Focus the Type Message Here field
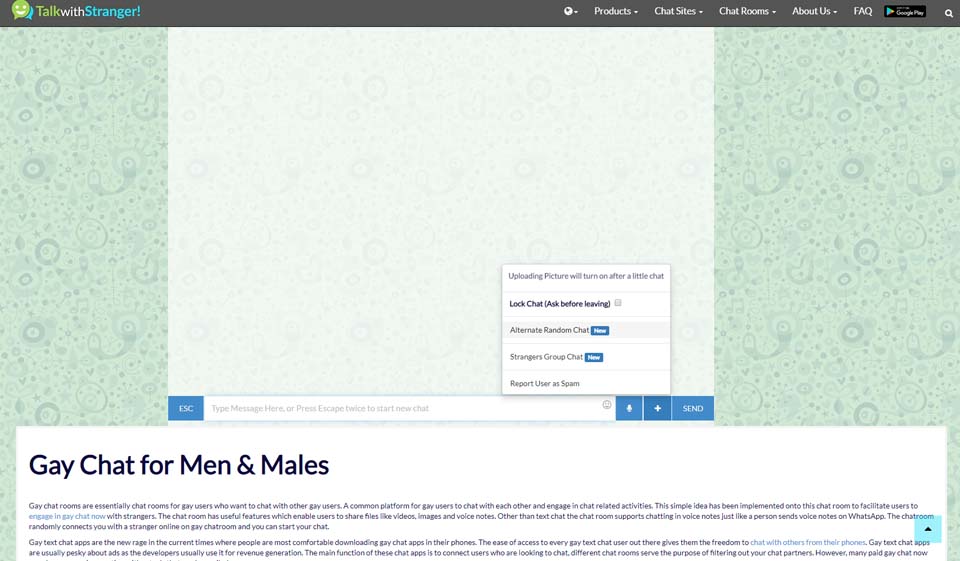960x561 pixels. point(400,408)
